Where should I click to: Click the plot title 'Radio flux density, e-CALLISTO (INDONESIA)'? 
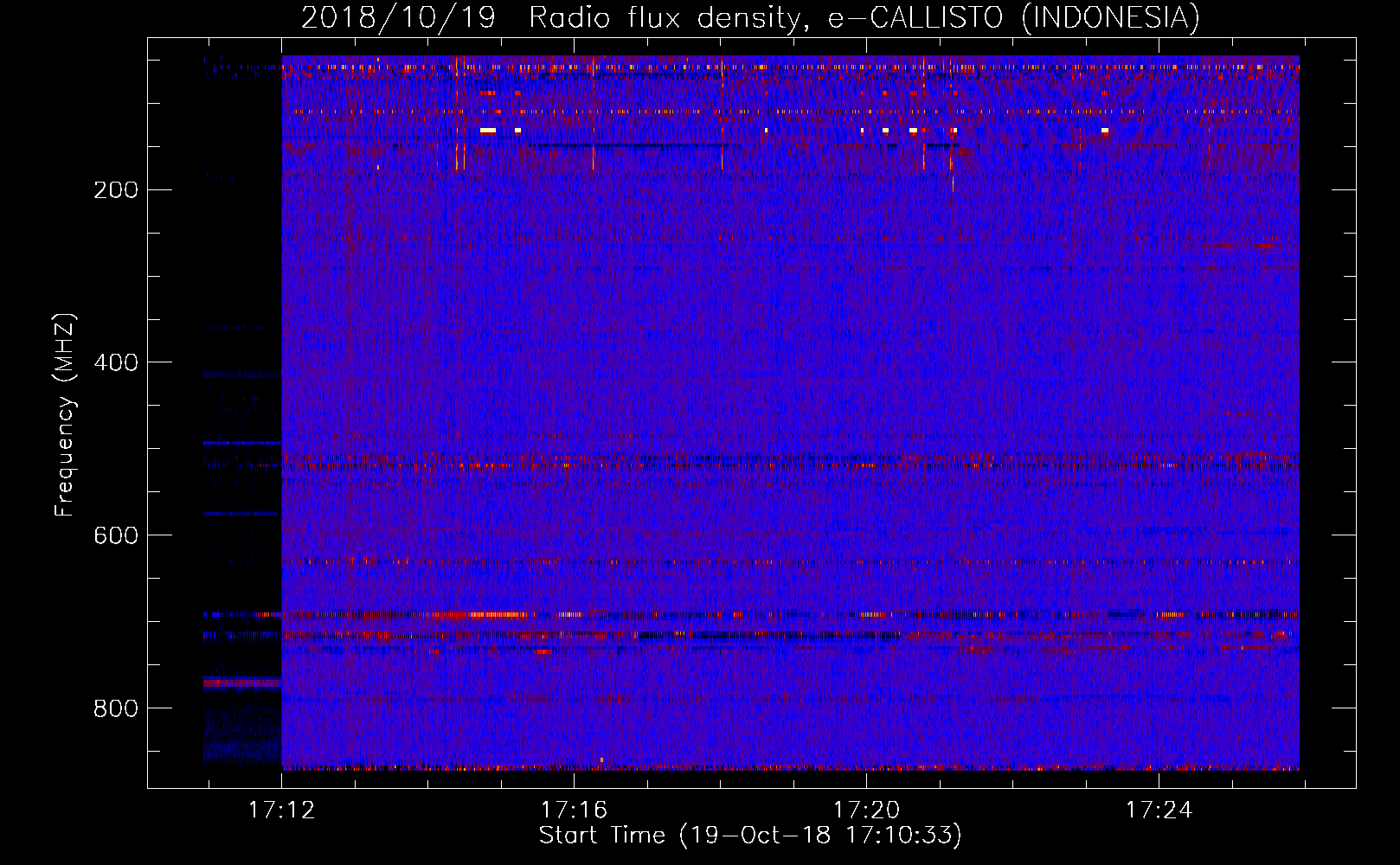[864, 18]
